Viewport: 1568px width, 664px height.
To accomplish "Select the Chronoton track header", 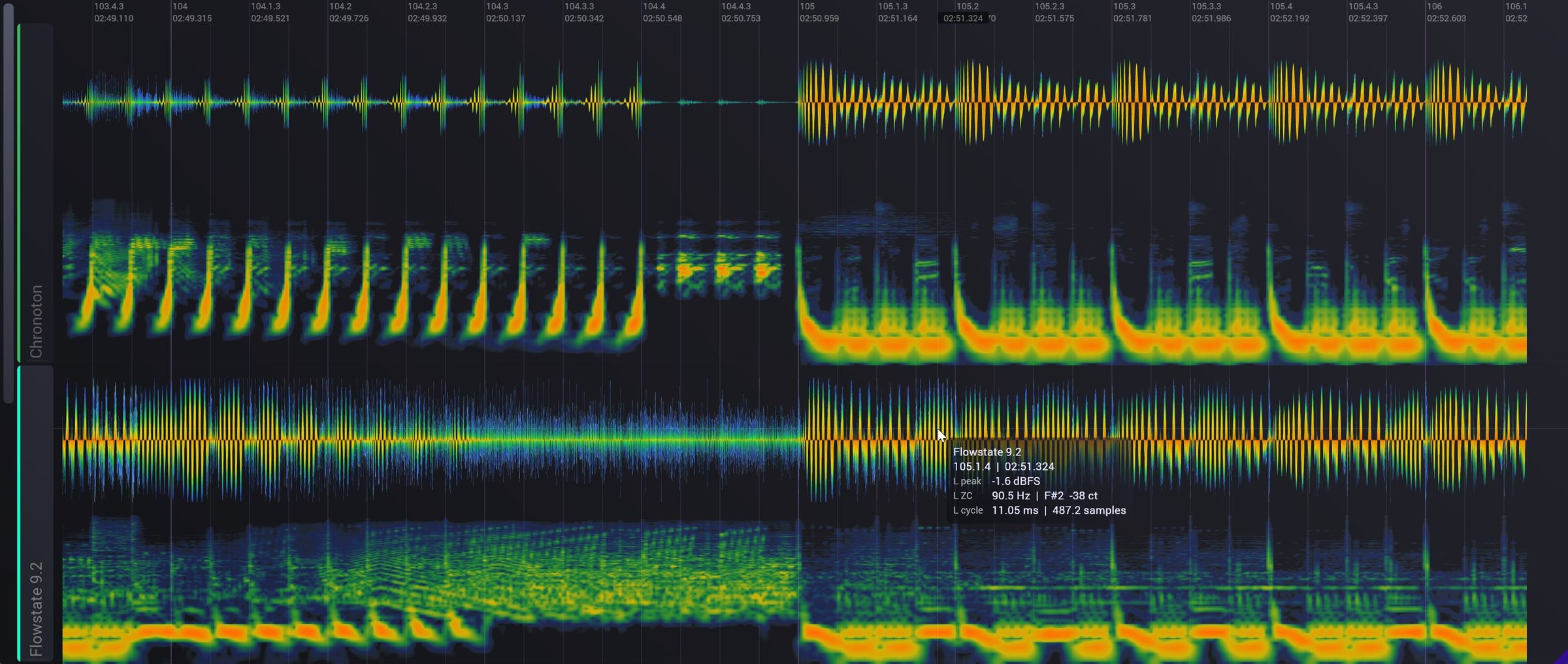I will (35, 193).
